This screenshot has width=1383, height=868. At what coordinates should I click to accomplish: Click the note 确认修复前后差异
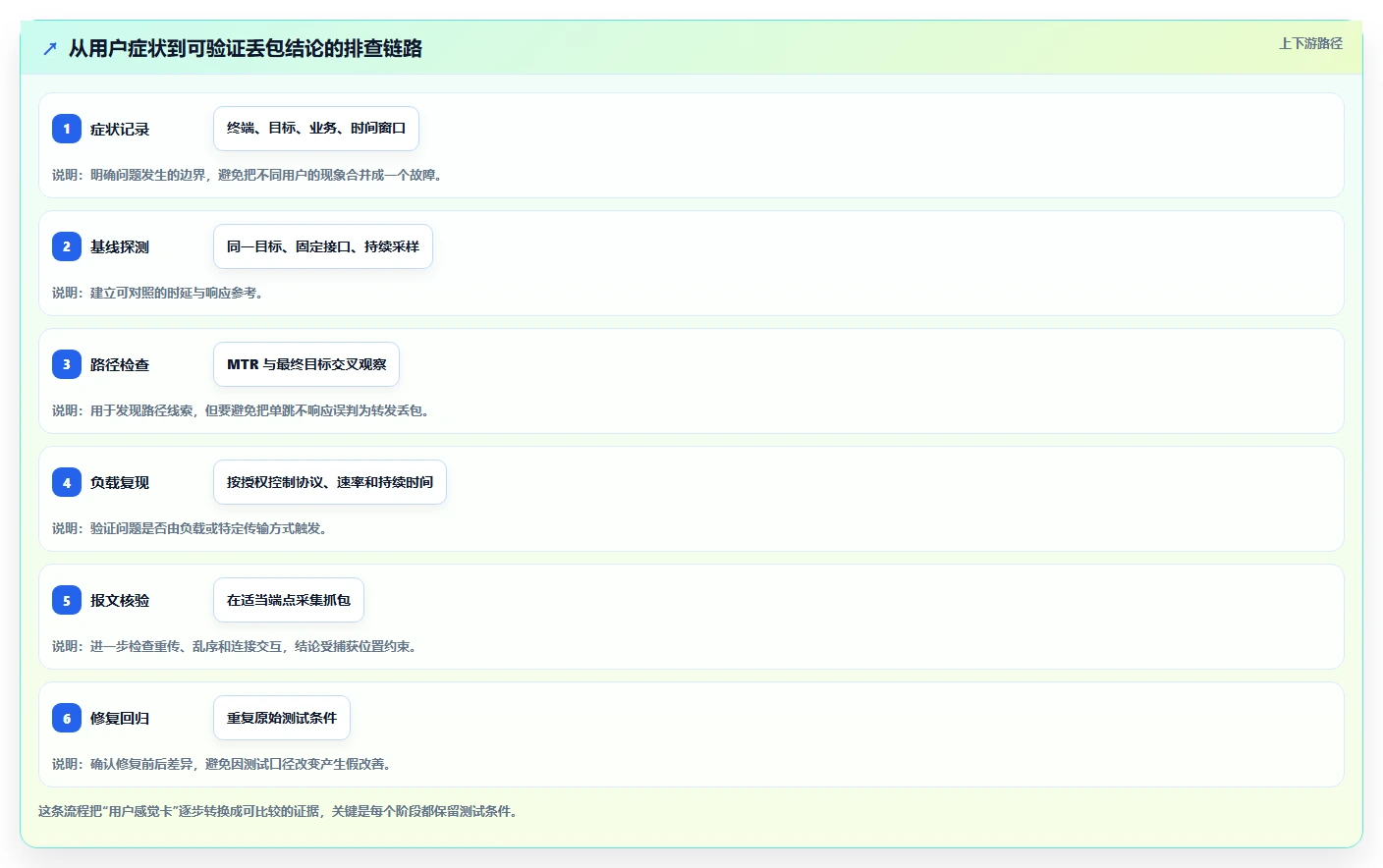pyautogui.click(x=141, y=764)
